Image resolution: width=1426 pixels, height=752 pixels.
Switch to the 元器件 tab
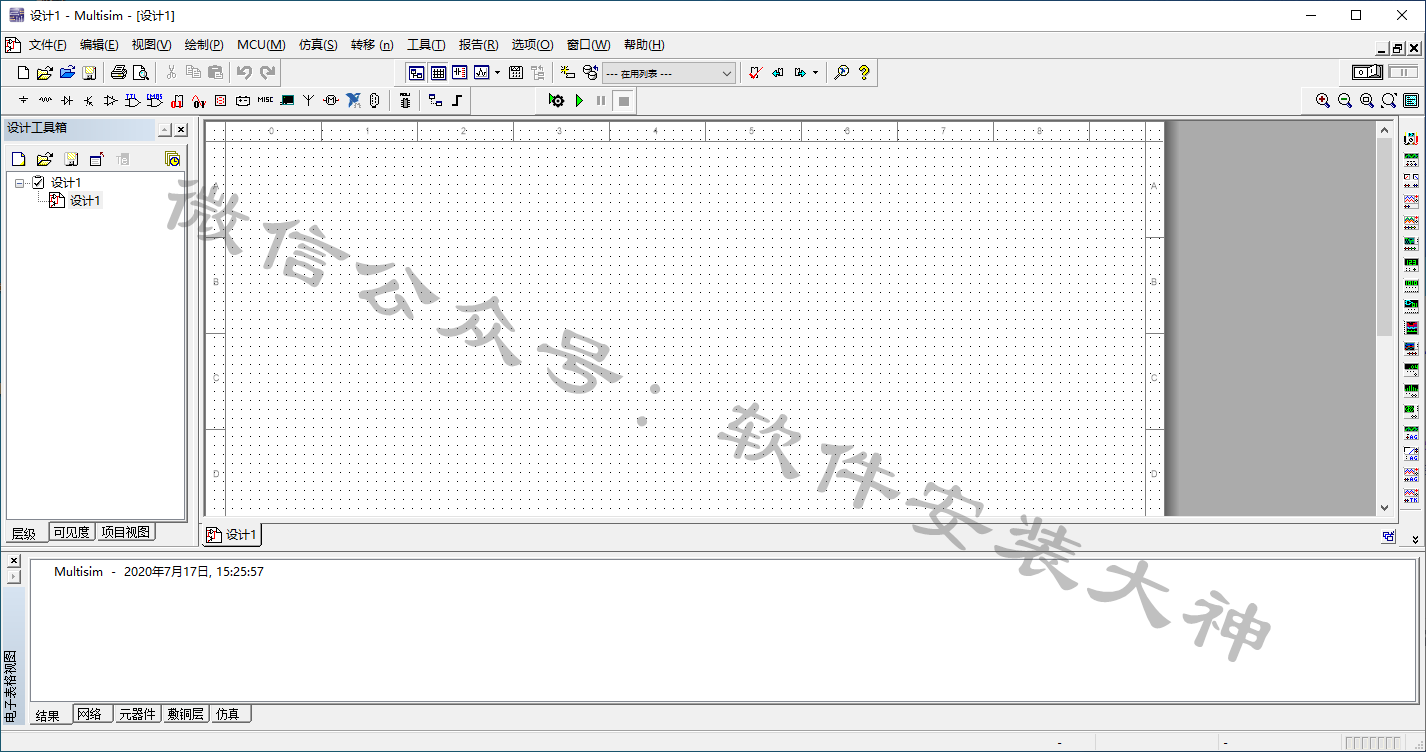[x=137, y=714]
